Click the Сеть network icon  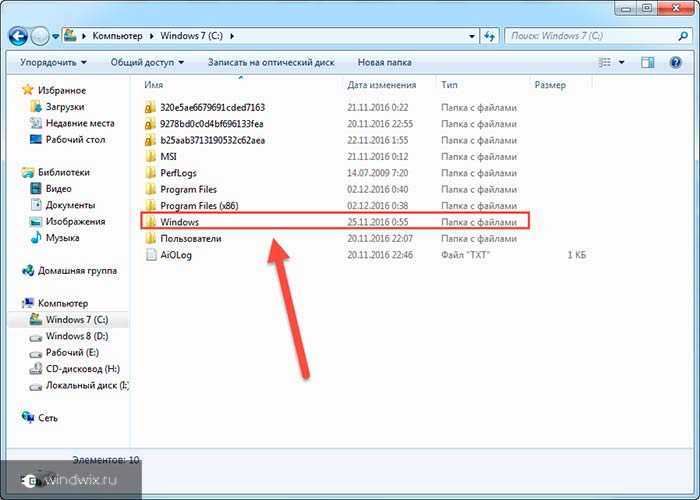pyautogui.click(x=28, y=417)
